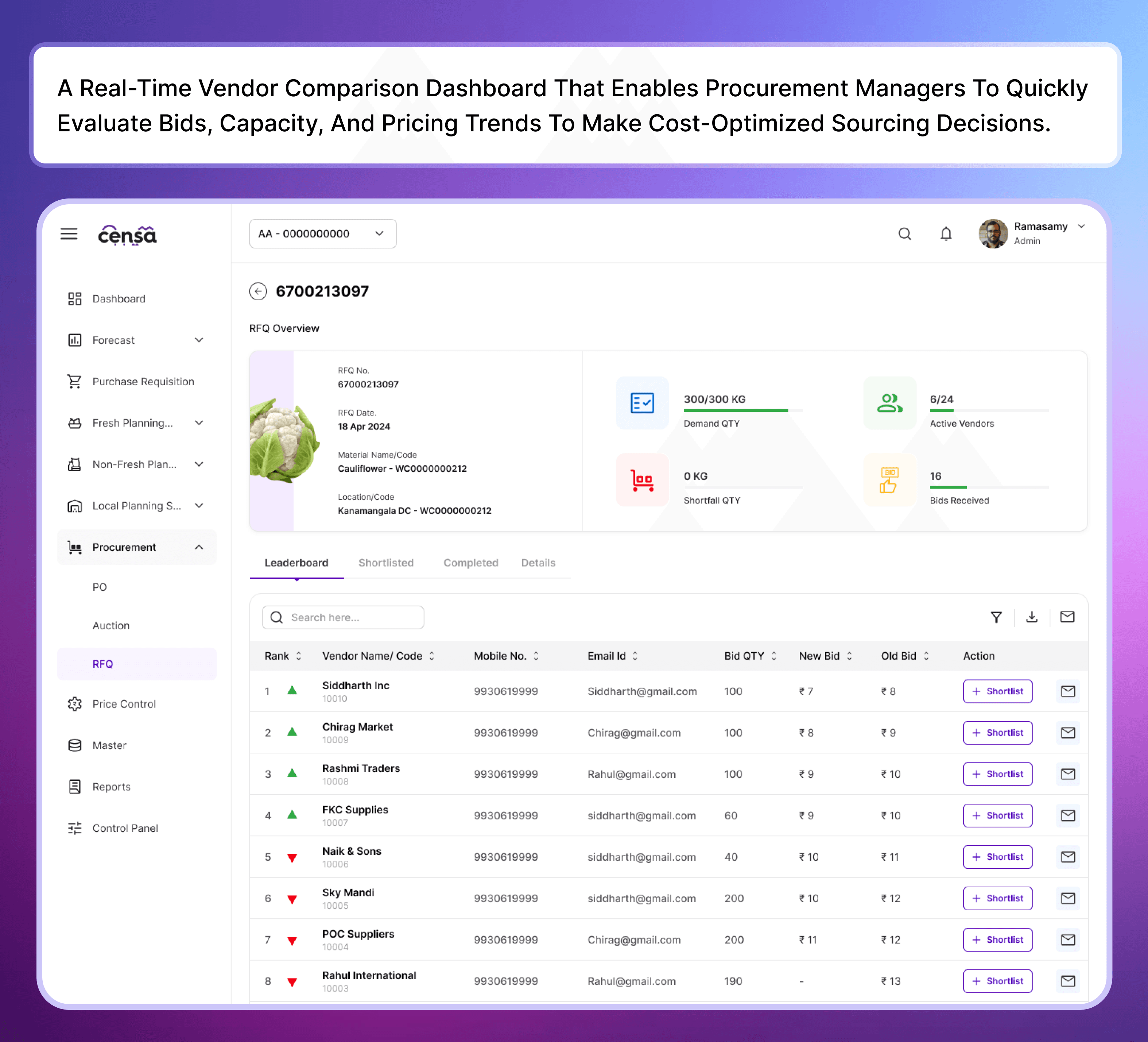1148x1042 pixels.
Task: Sort by the New Bid column
Action: (x=849, y=656)
